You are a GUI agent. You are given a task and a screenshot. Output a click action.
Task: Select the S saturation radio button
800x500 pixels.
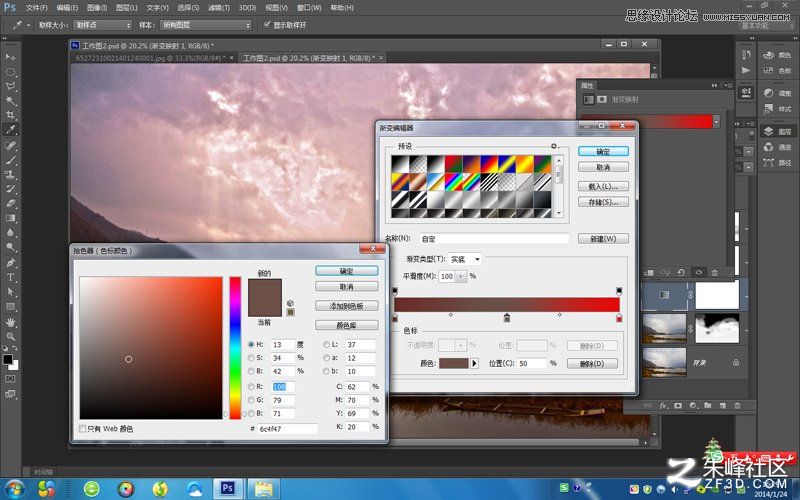pyautogui.click(x=251, y=358)
